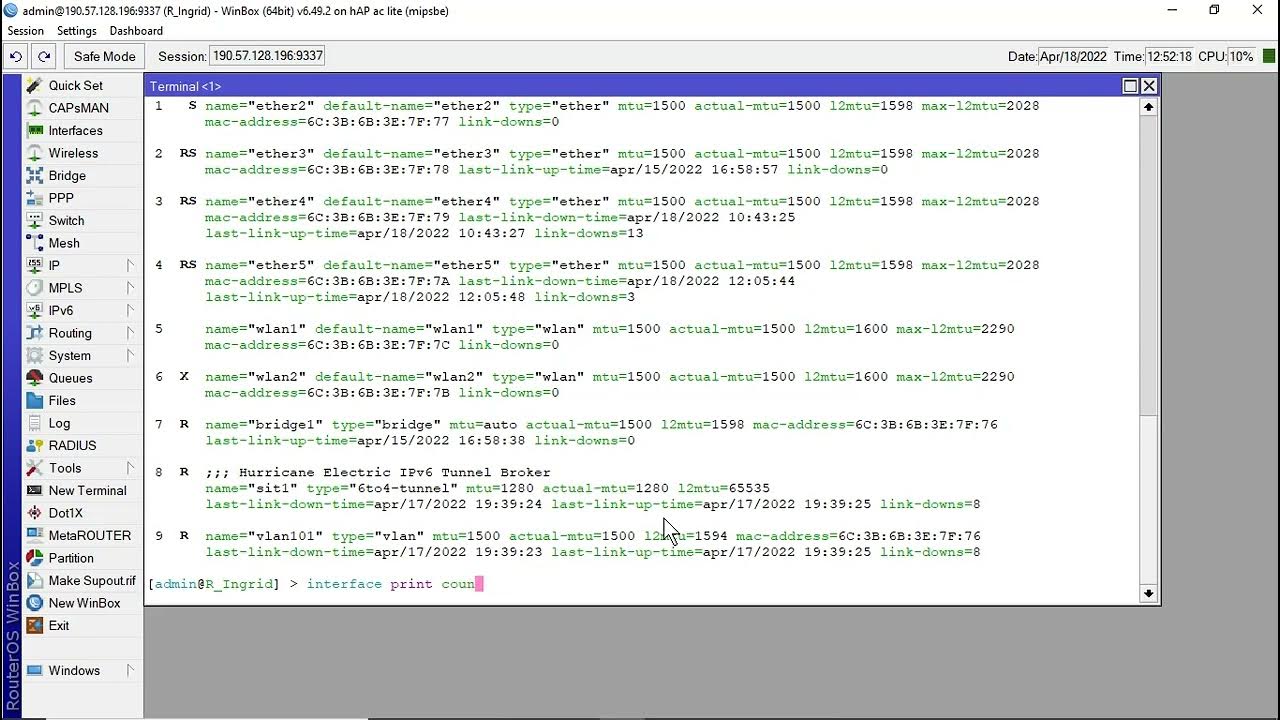
Task: Expand the Windows submenu arrow
Action: [130, 670]
